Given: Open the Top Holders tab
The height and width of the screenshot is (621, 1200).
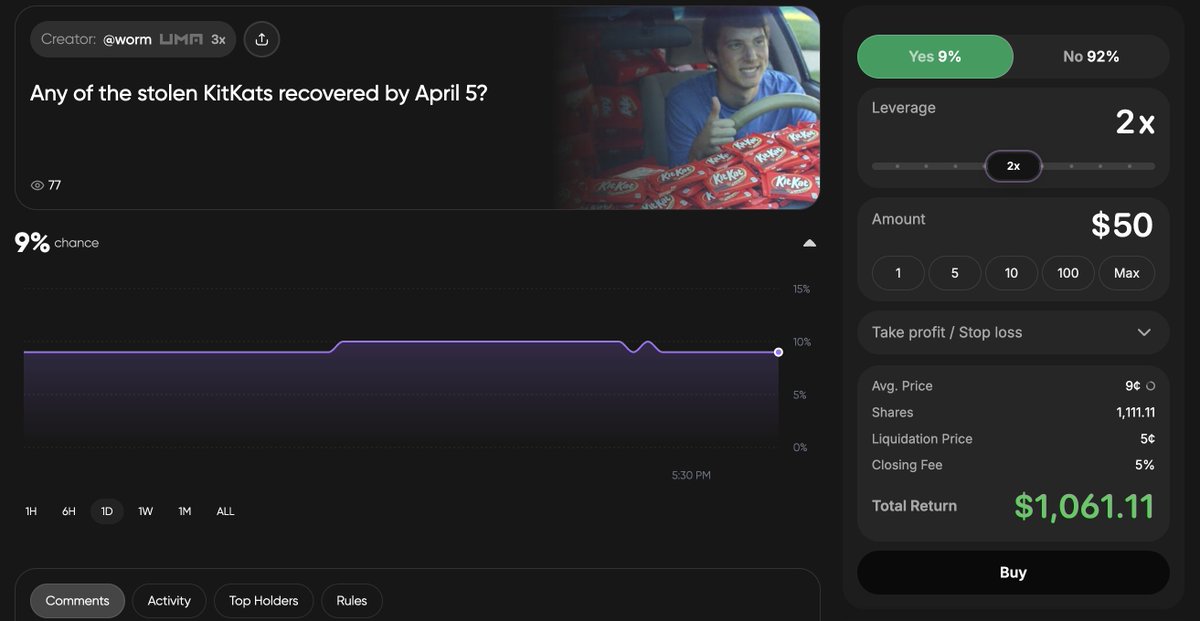Looking at the screenshot, I should (x=264, y=601).
